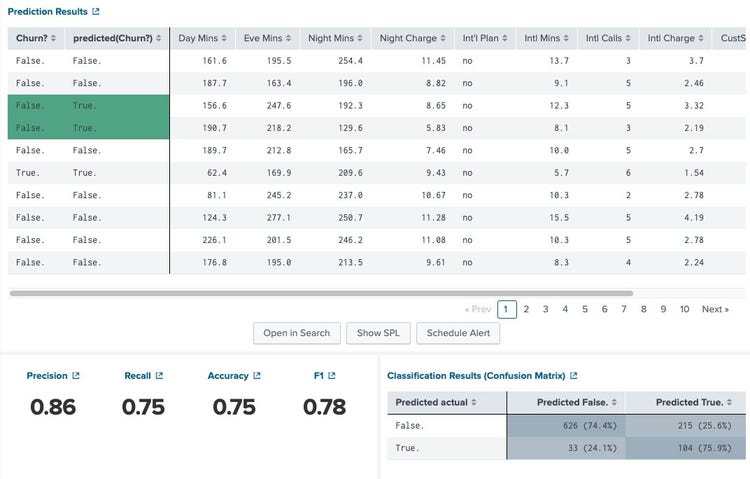Open the F1 external link icon
Image resolution: width=750 pixels, height=479 pixels.
point(332,376)
